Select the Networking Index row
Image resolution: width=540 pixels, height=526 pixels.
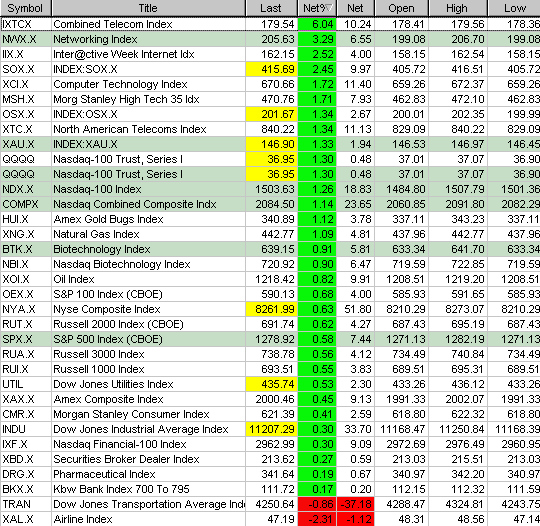[270, 39]
